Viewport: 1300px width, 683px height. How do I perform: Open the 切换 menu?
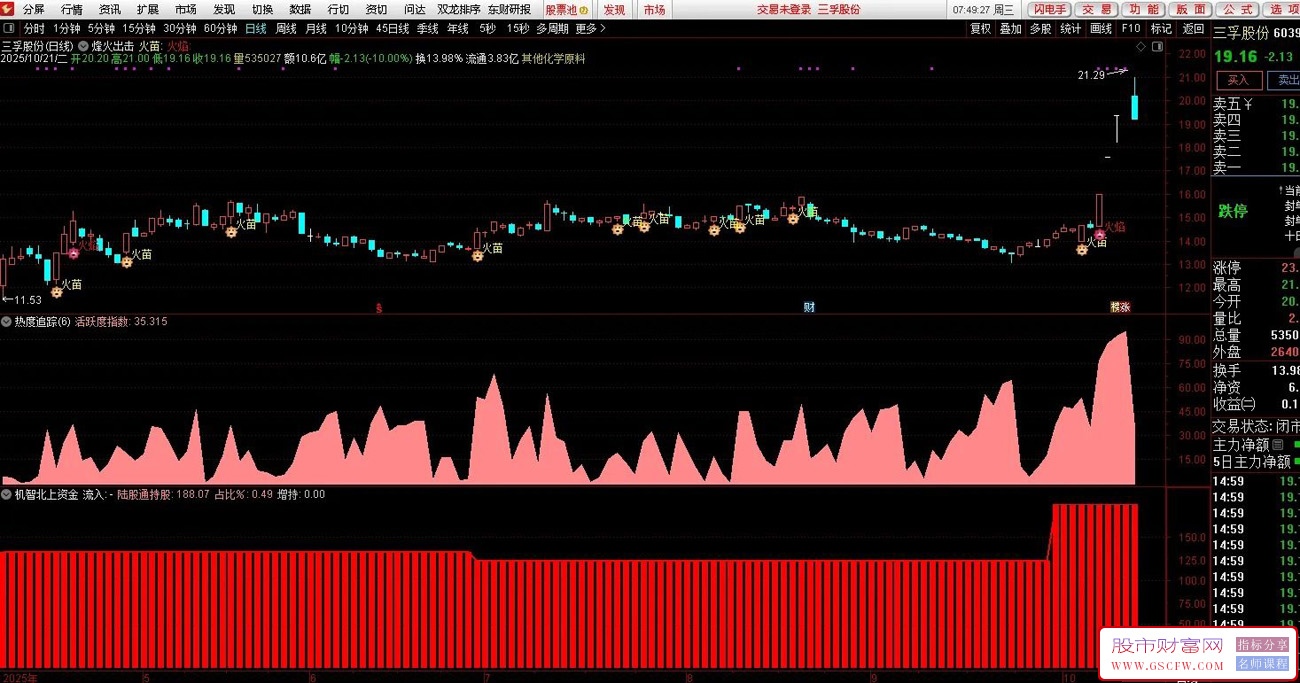pyautogui.click(x=262, y=9)
